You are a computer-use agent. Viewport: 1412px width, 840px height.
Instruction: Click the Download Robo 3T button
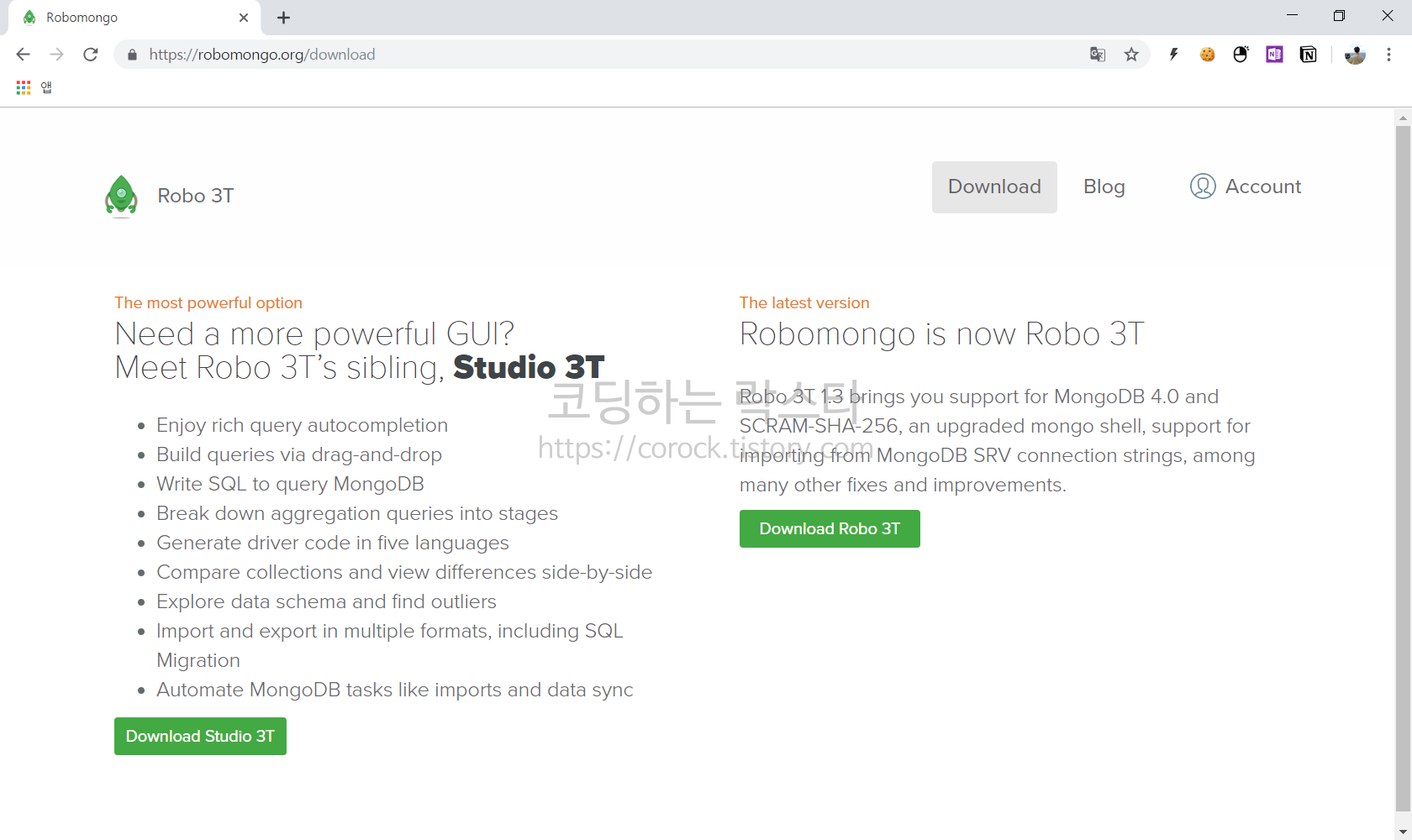[830, 529]
